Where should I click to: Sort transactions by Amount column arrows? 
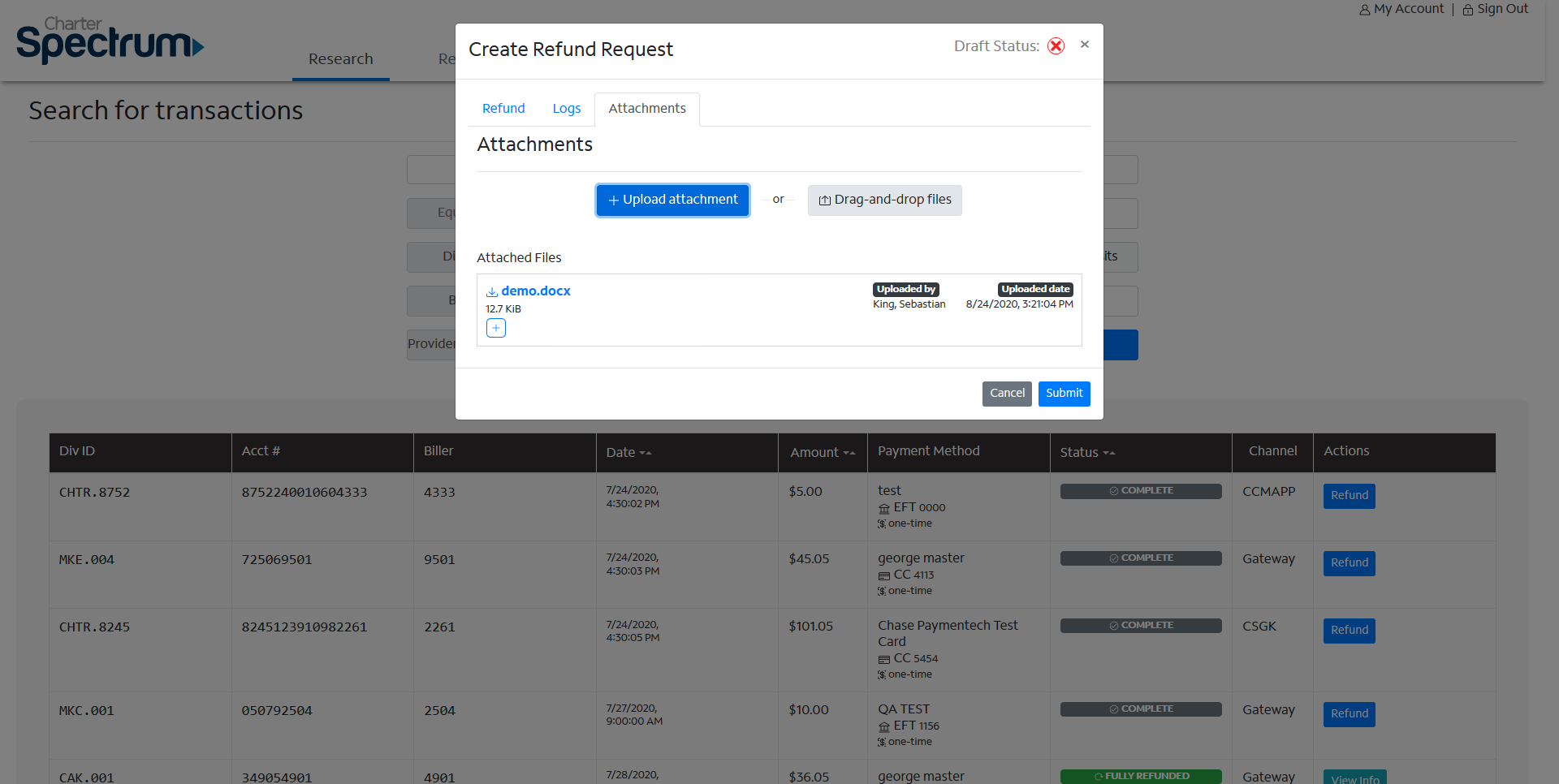pos(849,453)
